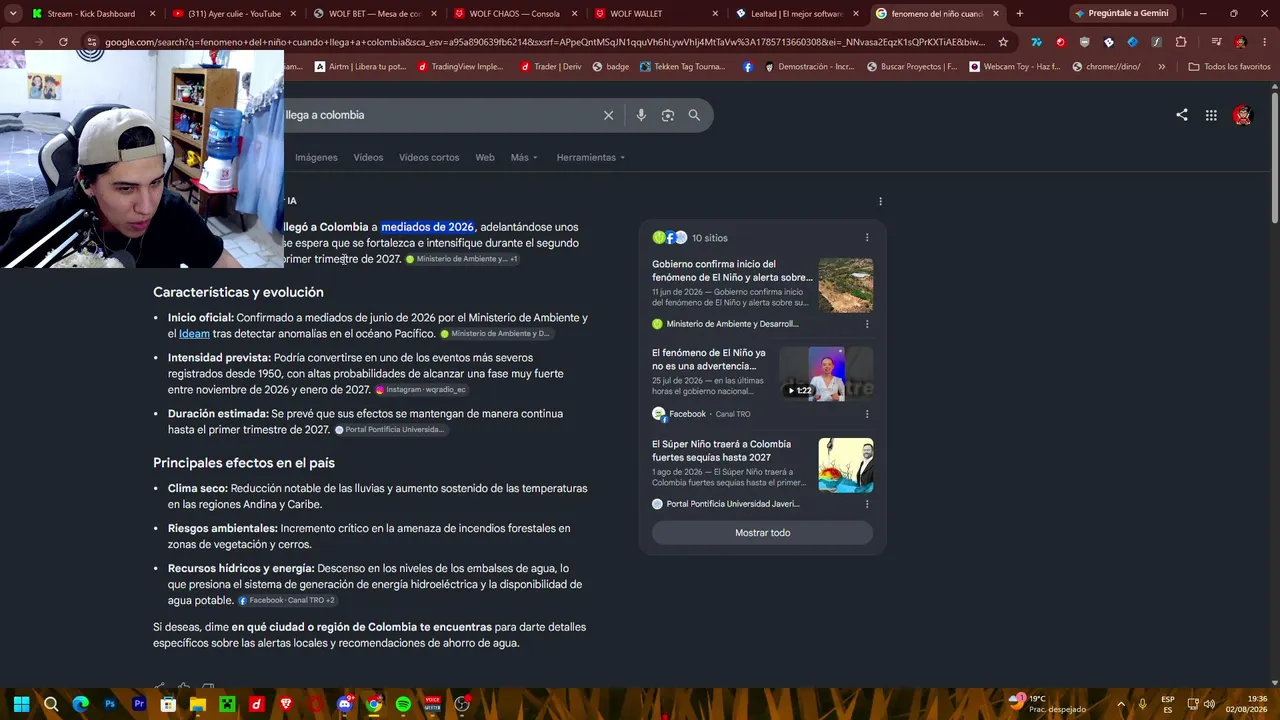Viewport: 1280px width, 720px height.
Task: Open Discord from the taskbar
Action: [x=345, y=704]
